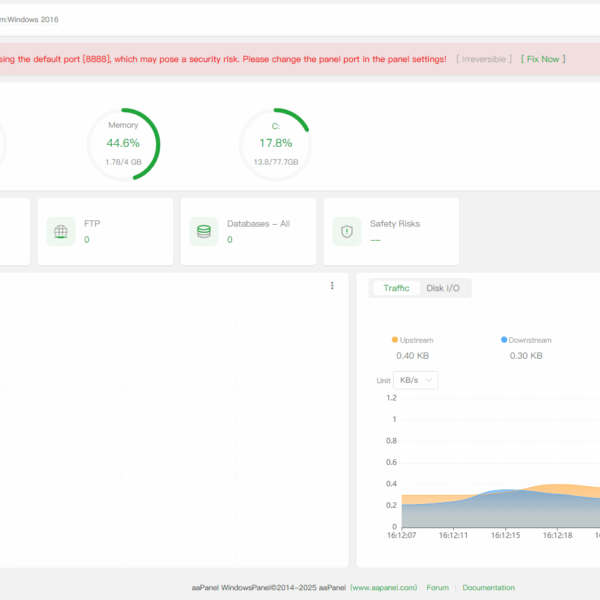Viewport: 600px width, 600px height.
Task: Toggle the Upstream series legend dot
Action: [395, 340]
